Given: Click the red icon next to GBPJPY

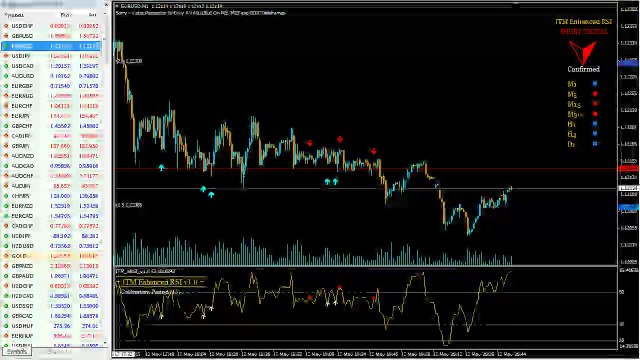Looking at the screenshot, I should pyautogui.click(x=6, y=146).
